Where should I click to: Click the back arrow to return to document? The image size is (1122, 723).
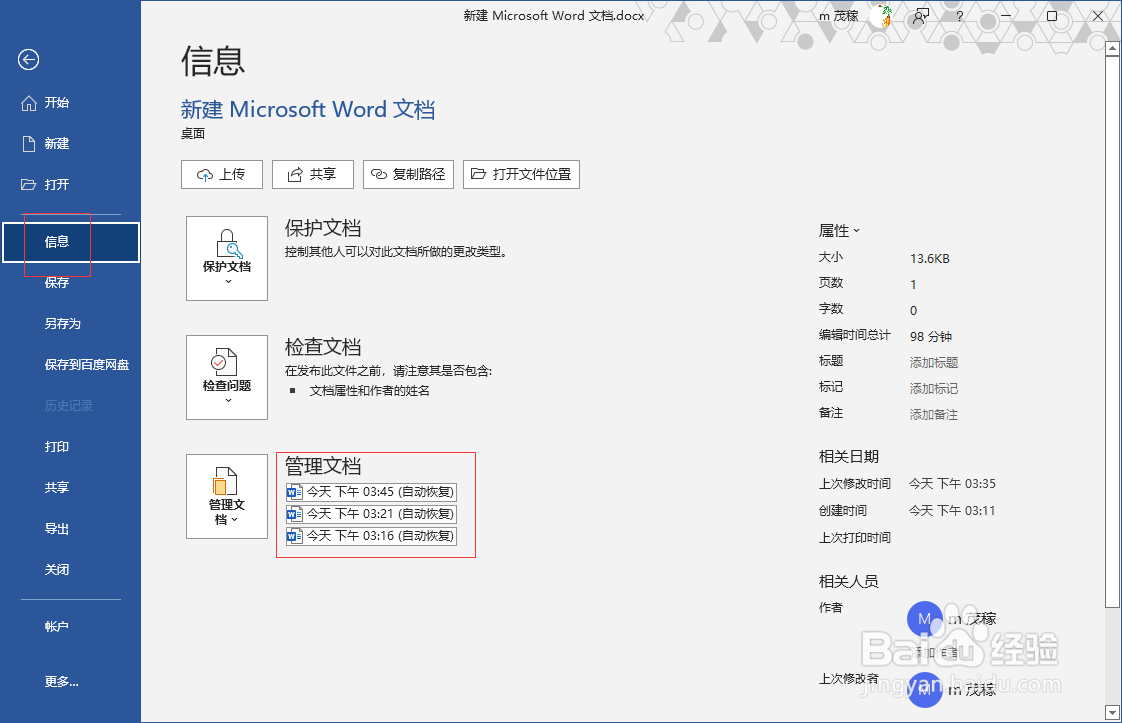click(x=29, y=59)
